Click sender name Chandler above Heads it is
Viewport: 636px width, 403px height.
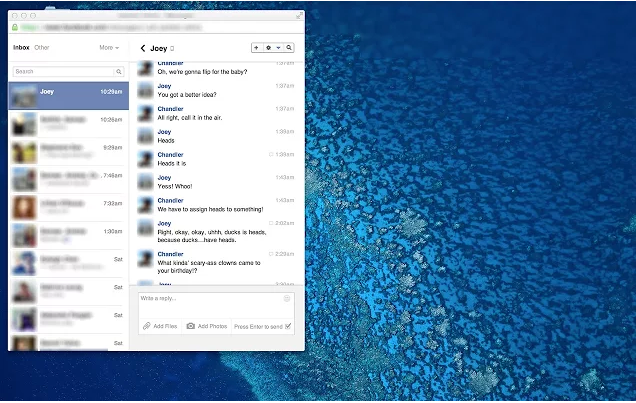170,154
